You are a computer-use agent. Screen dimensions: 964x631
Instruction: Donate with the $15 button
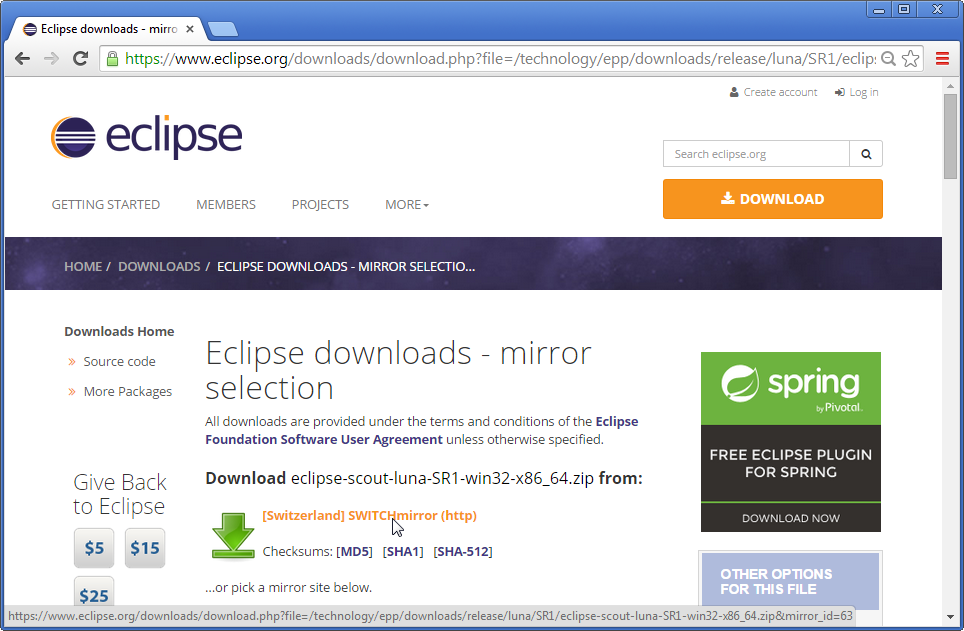[x=145, y=548]
